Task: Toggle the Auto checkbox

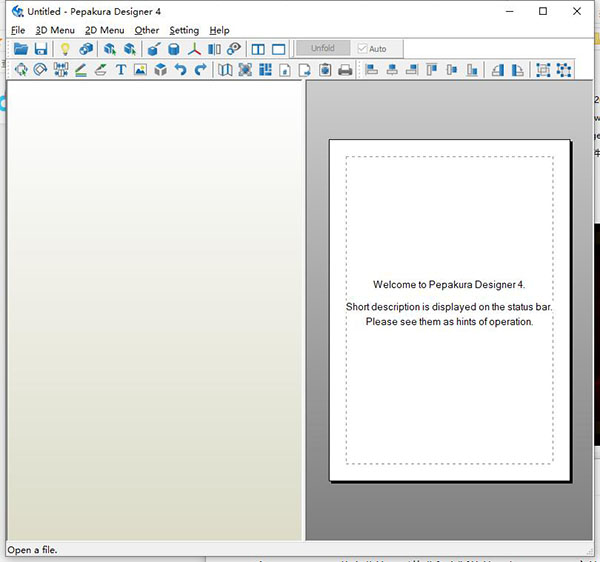Action: (x=363, y=48)
